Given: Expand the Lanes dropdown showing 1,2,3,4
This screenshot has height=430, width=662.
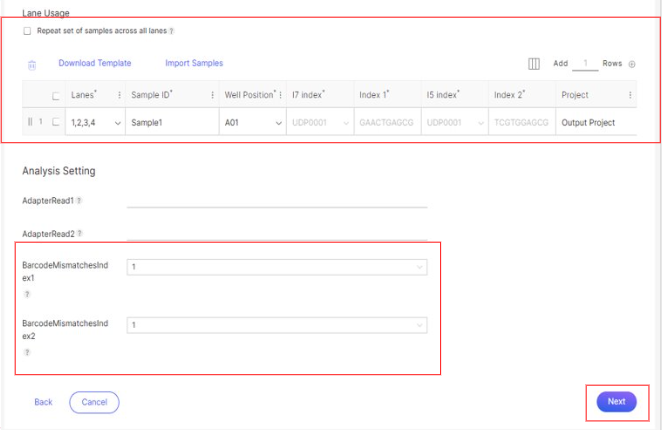Looking at the screenshot, I should pos(119,123).
